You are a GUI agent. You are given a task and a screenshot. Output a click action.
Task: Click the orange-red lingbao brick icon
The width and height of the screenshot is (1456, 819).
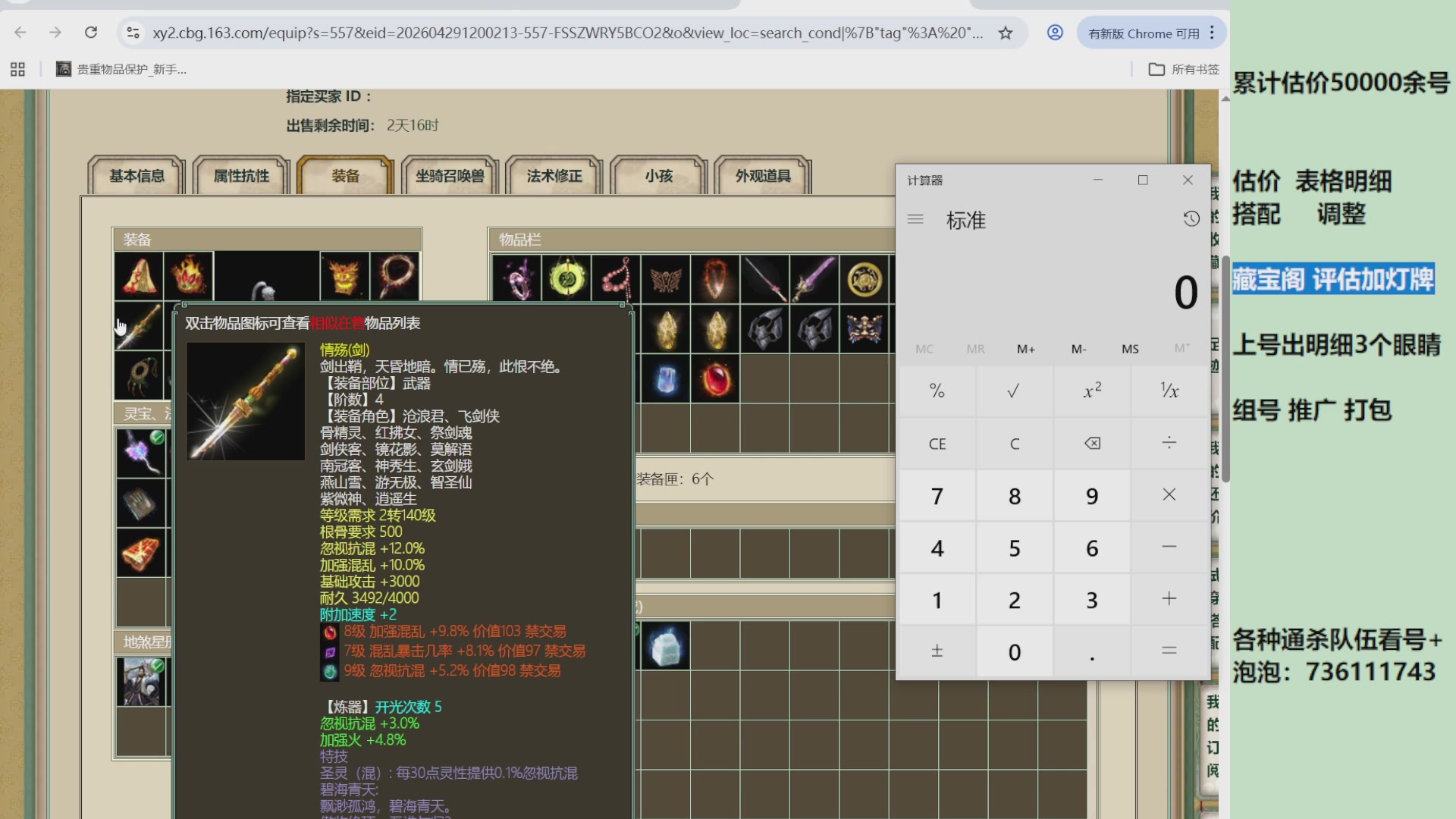[x=142, y=551]
